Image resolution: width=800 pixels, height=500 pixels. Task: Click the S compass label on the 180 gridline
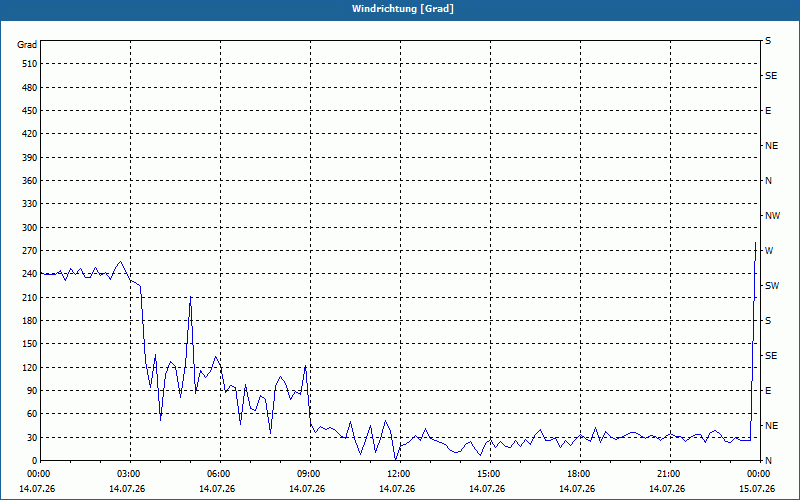click(x=768, y=321)
